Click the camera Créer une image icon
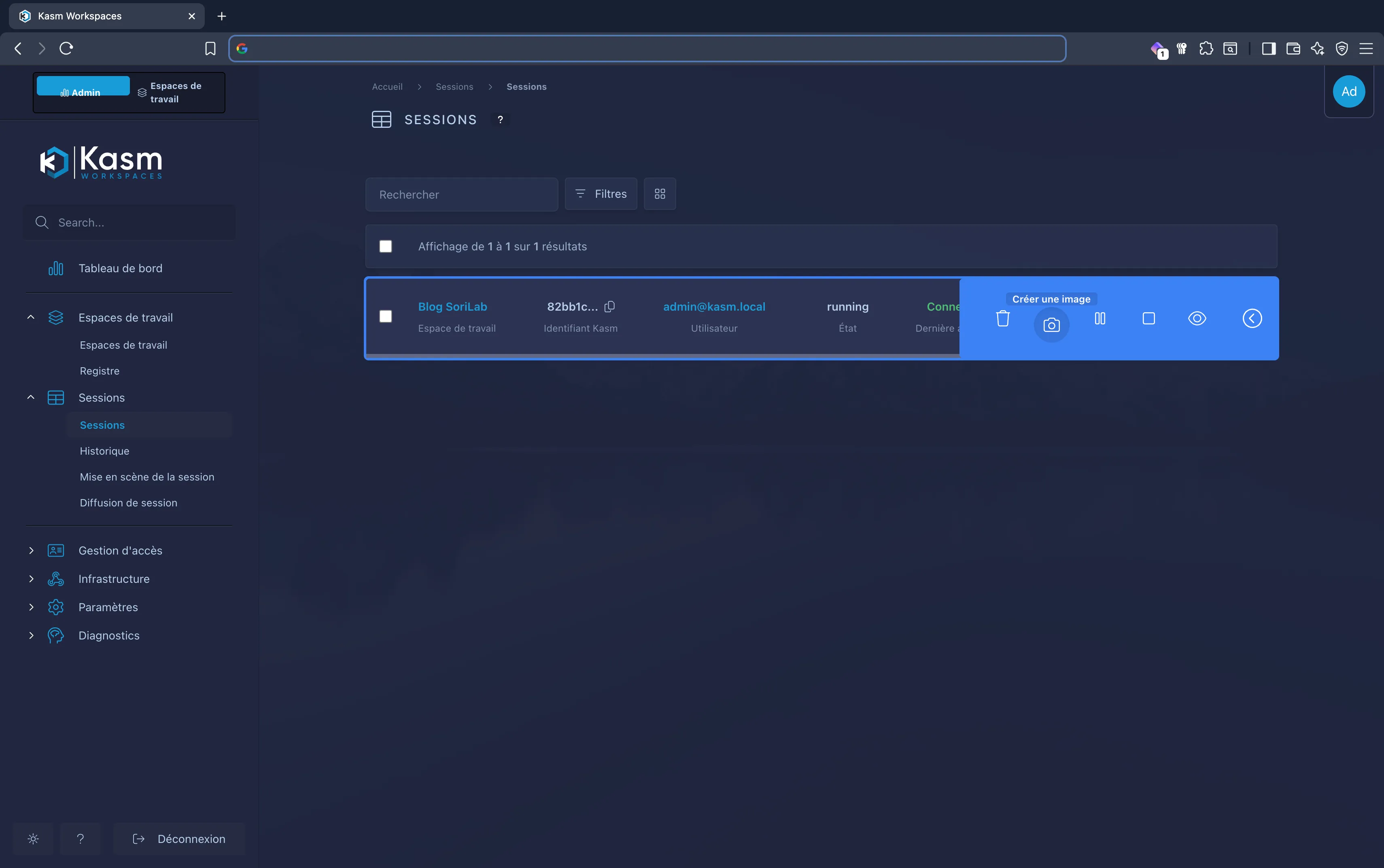Image resolution: width=1384 pixels, height=868 pixels. tap(1051, 325)
